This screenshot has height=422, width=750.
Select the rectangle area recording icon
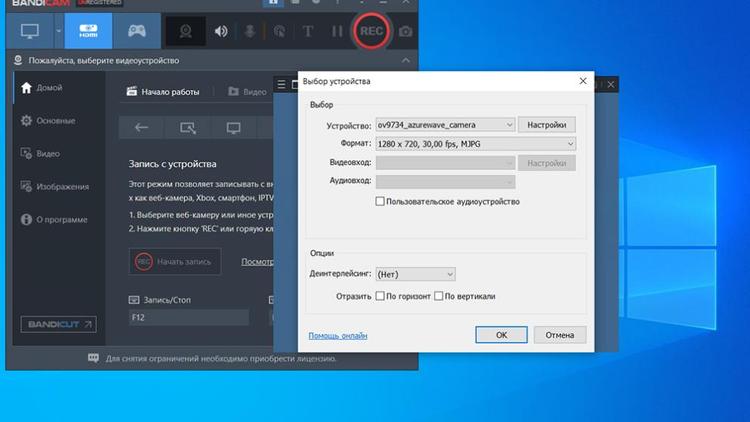[x=188, y=128]
